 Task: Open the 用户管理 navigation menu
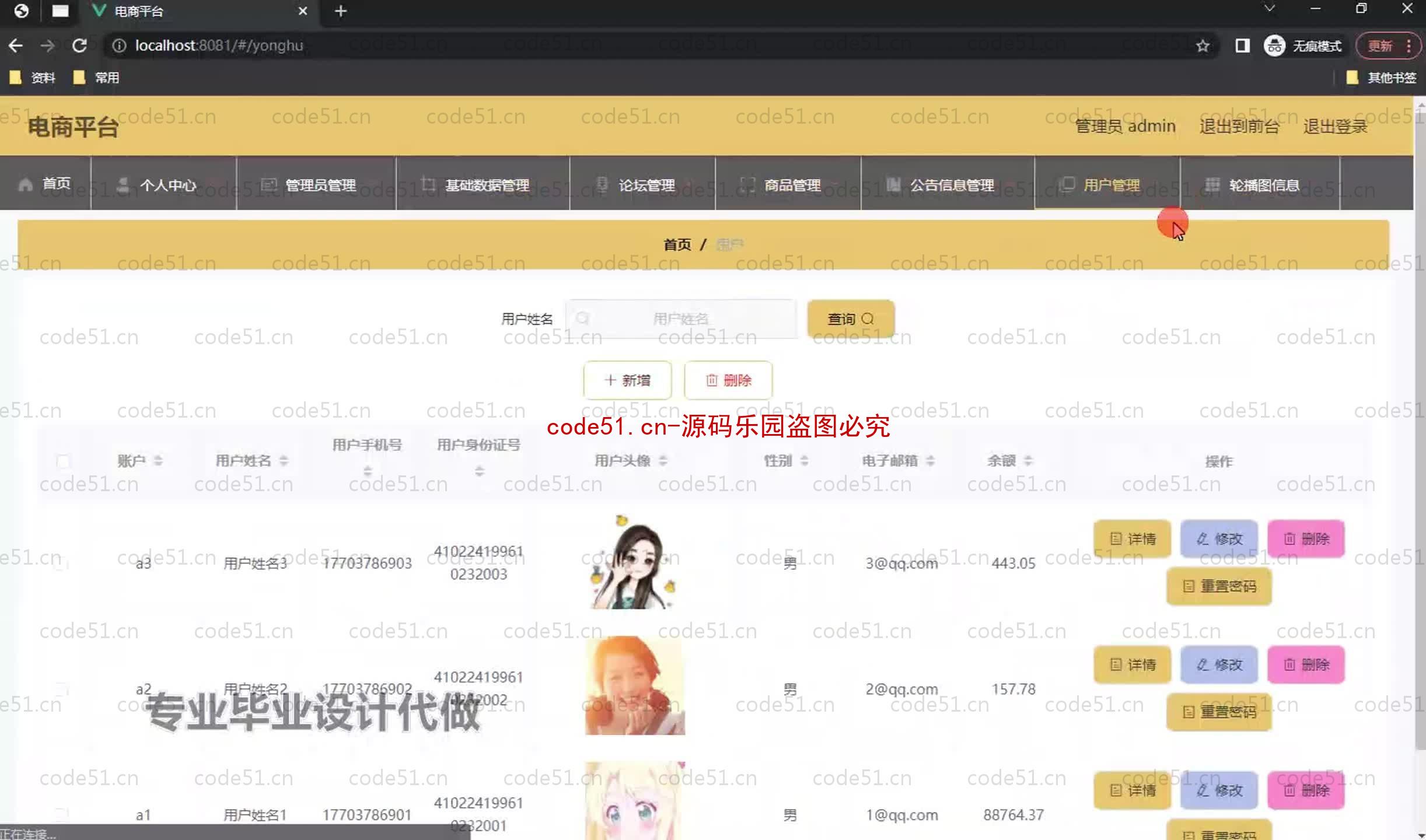(1107, 184)
